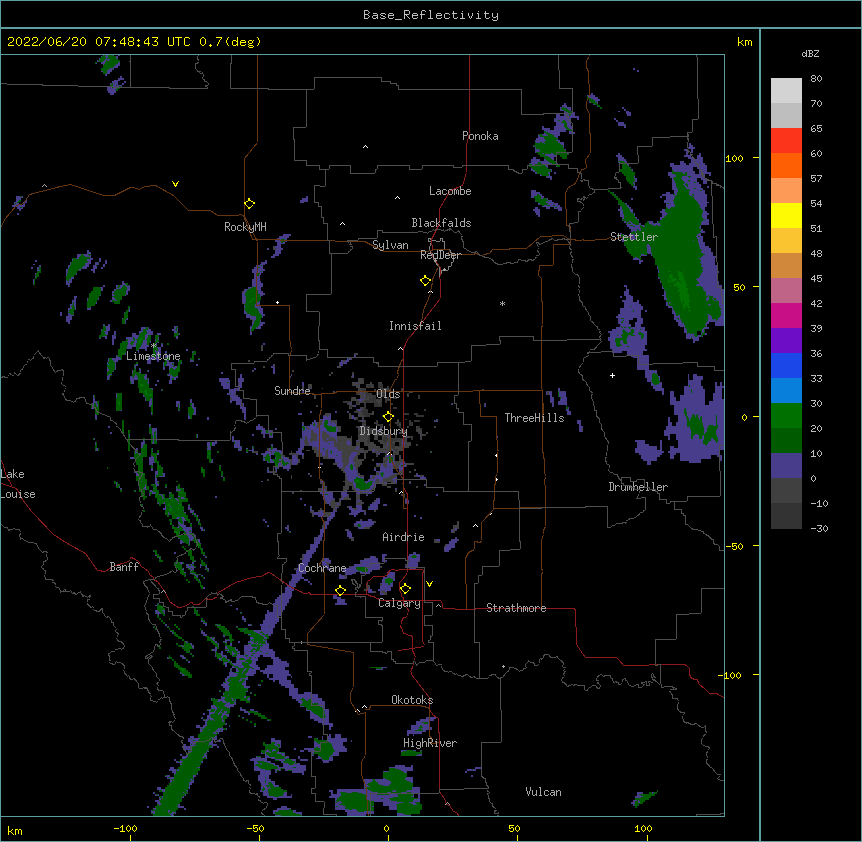Screen dimensions: 862x842
Task: Click the Vulcan label
Action: coord(543,792)
